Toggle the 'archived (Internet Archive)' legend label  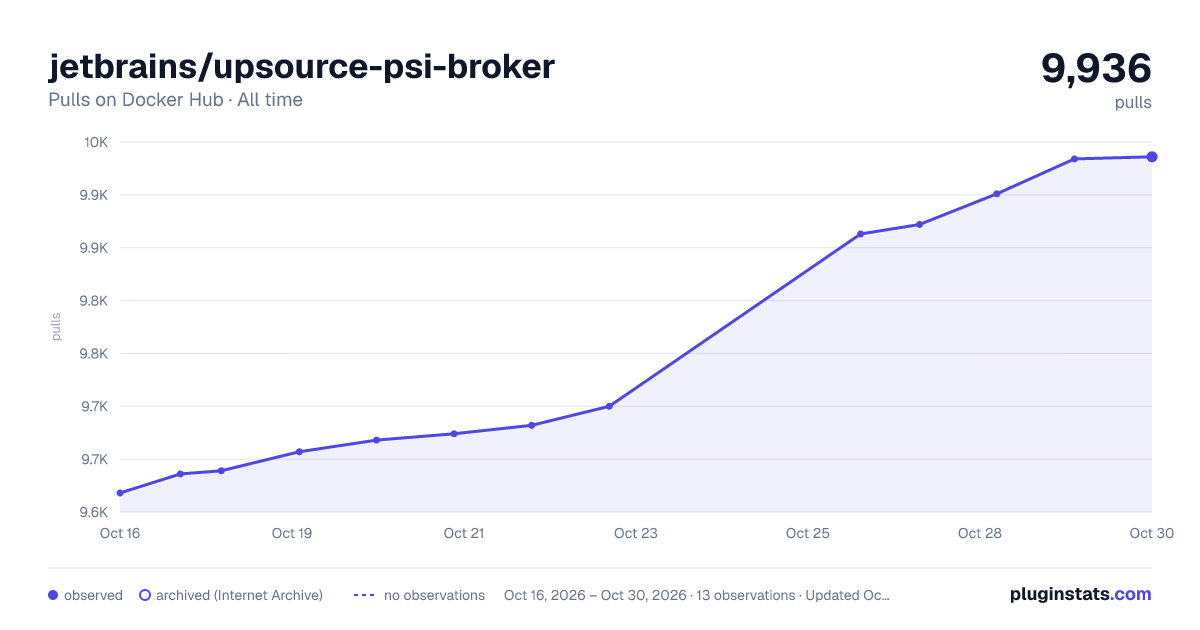coord(239,595)
